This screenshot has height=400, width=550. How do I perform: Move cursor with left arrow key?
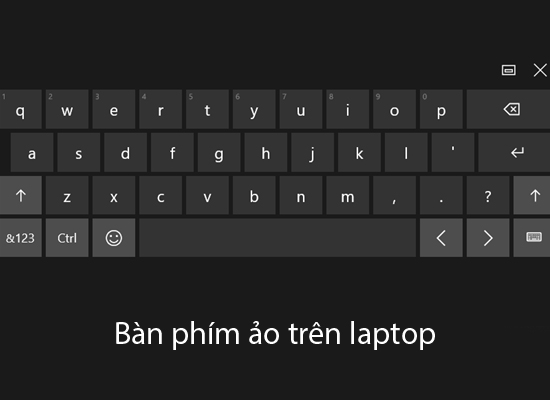(x=441, y=238)
